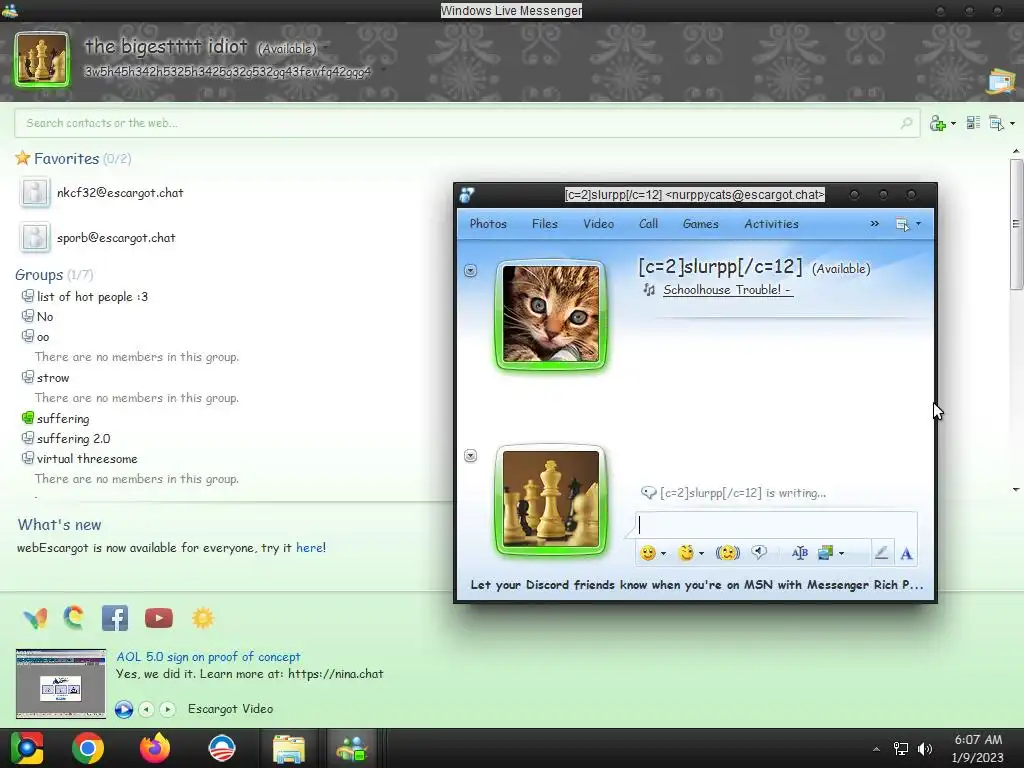The width and height of the screenshot is (1024, 768).
Task: Open the Facebook icon
Action: pyautogui.click(x=115, y=618)
